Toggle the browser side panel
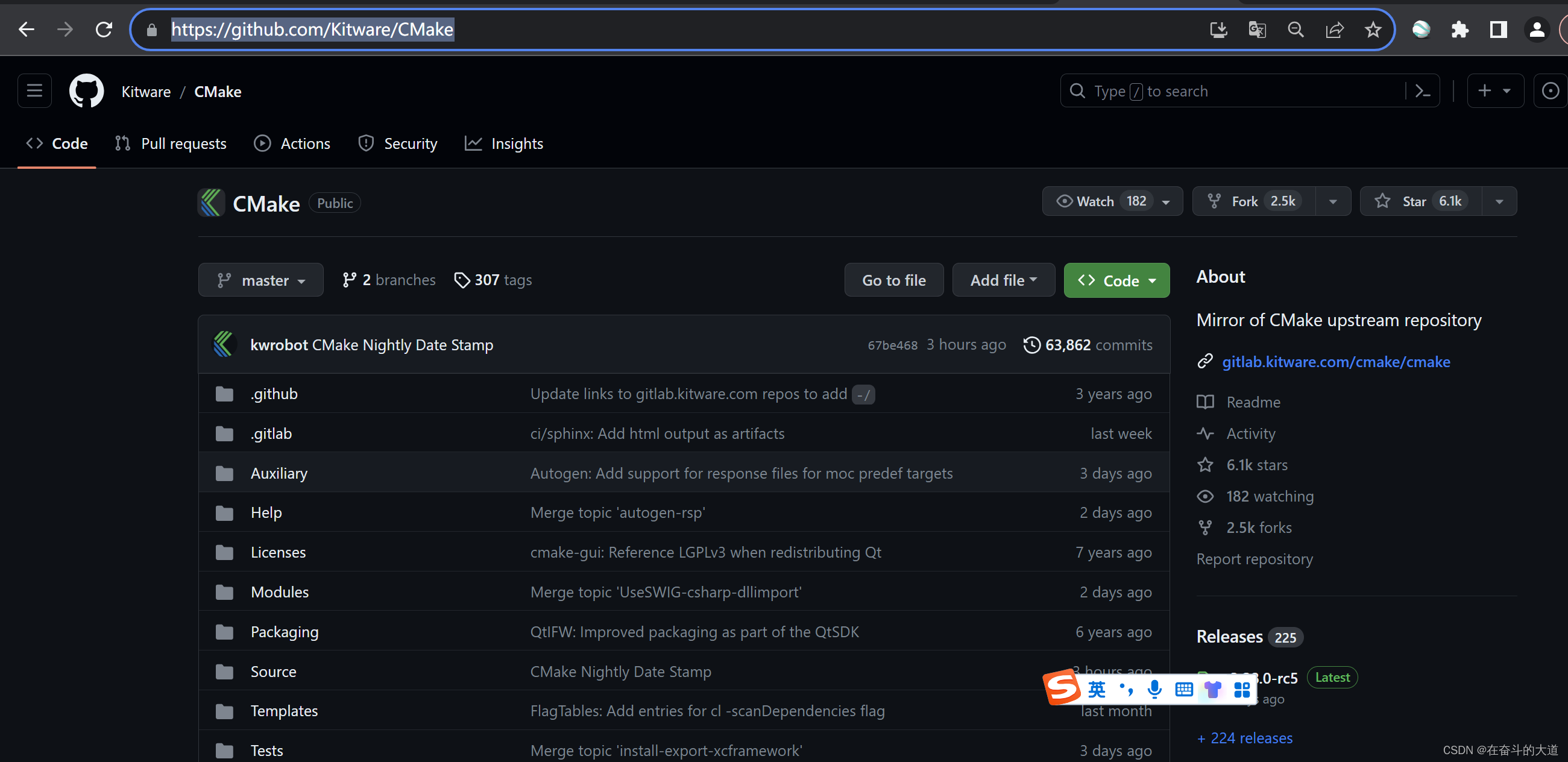The width and height of the screenshot is (1568, 762). click(1498, 29)
